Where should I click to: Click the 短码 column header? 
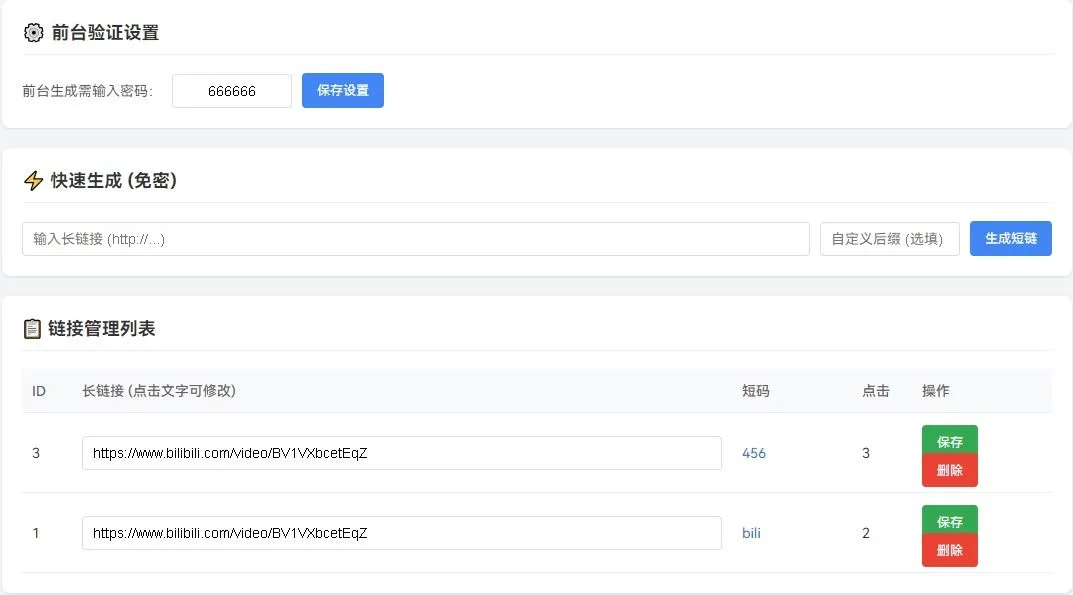tap(756, 391)
